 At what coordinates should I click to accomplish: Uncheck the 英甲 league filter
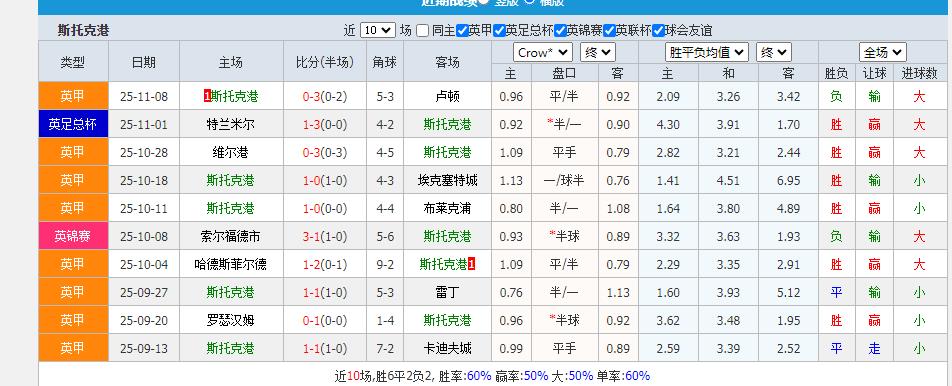(462, 30)
